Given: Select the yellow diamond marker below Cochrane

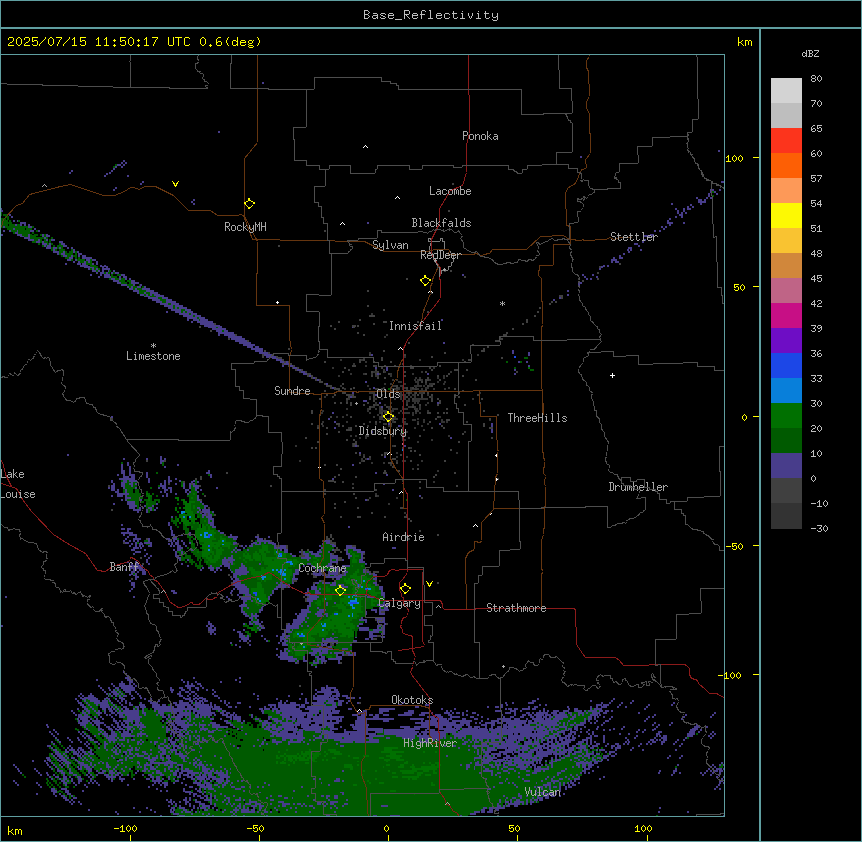Looking at the screenshot, I should pos(340,590).
